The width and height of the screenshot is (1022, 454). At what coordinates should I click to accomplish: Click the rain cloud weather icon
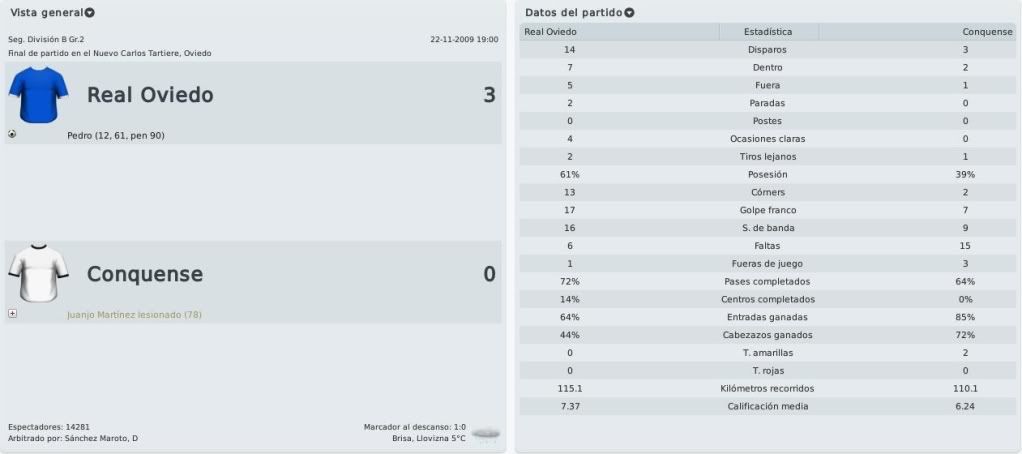pos(486,433)
